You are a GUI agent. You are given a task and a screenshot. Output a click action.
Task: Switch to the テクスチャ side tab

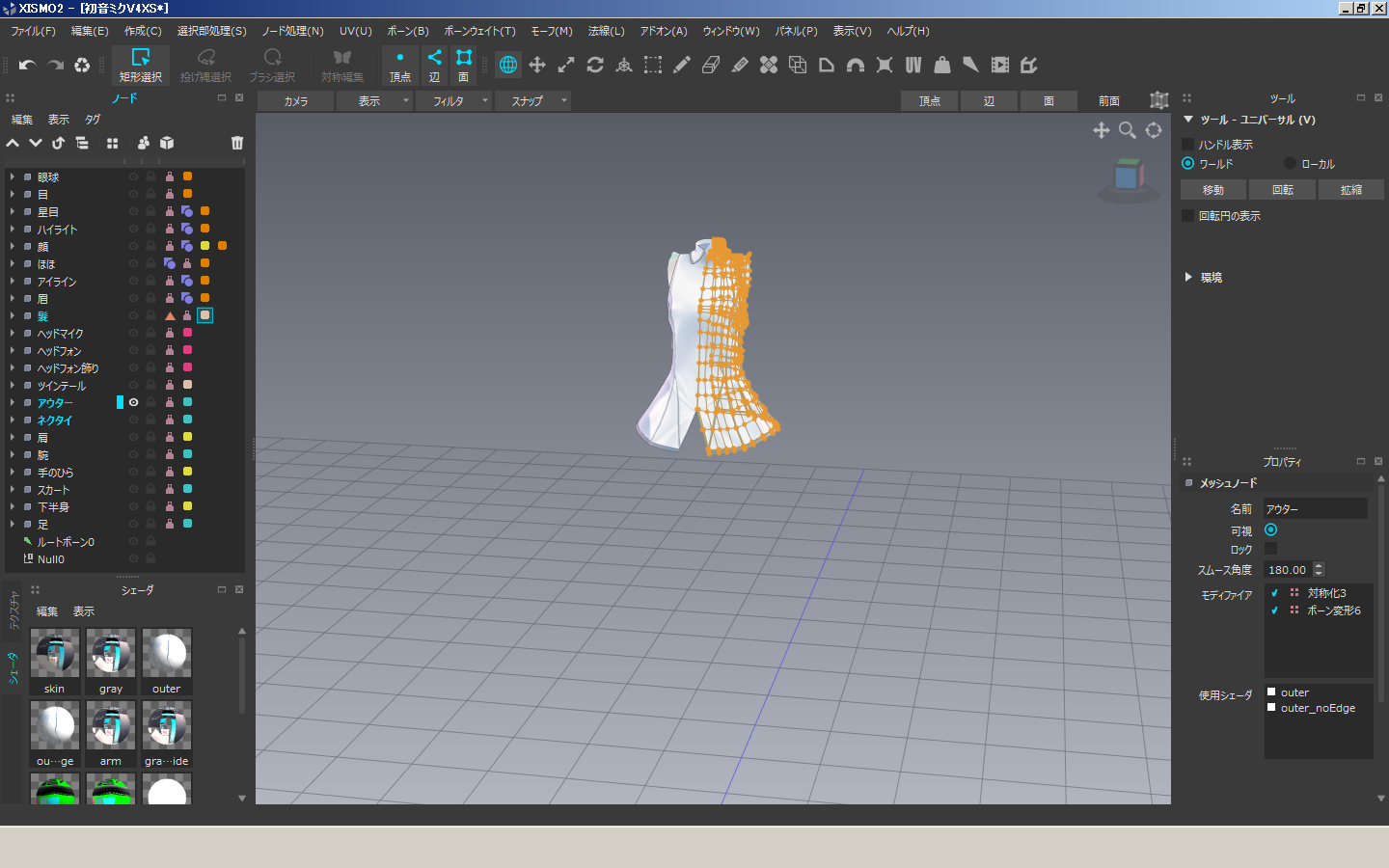coord(14,611)
